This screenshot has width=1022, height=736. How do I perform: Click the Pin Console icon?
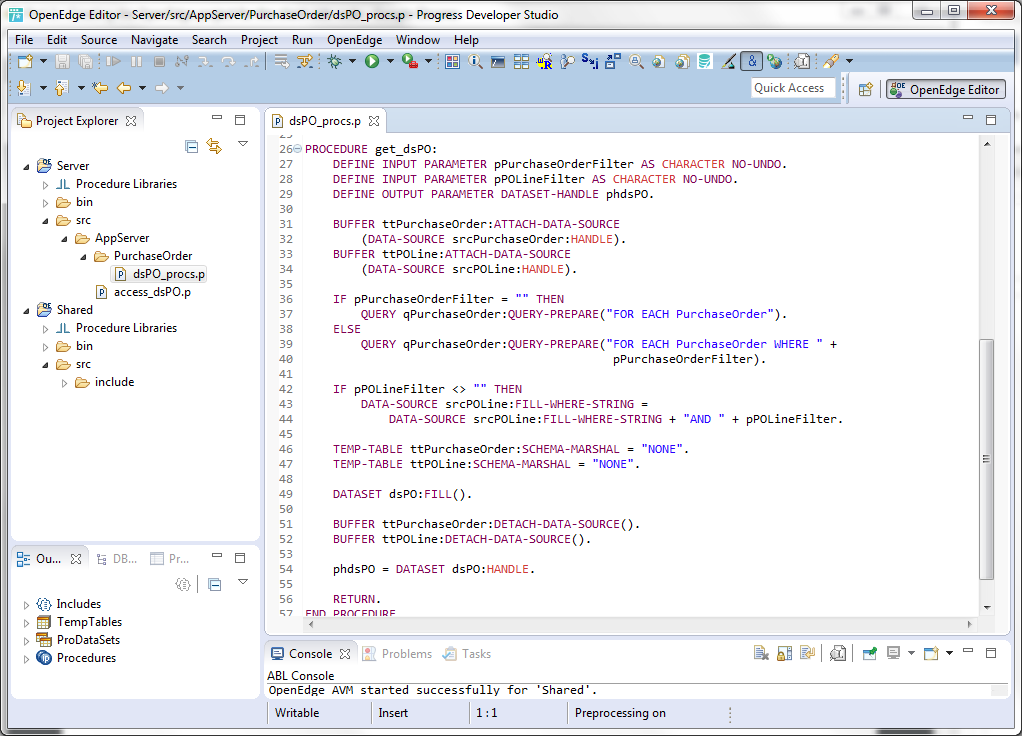869,653
